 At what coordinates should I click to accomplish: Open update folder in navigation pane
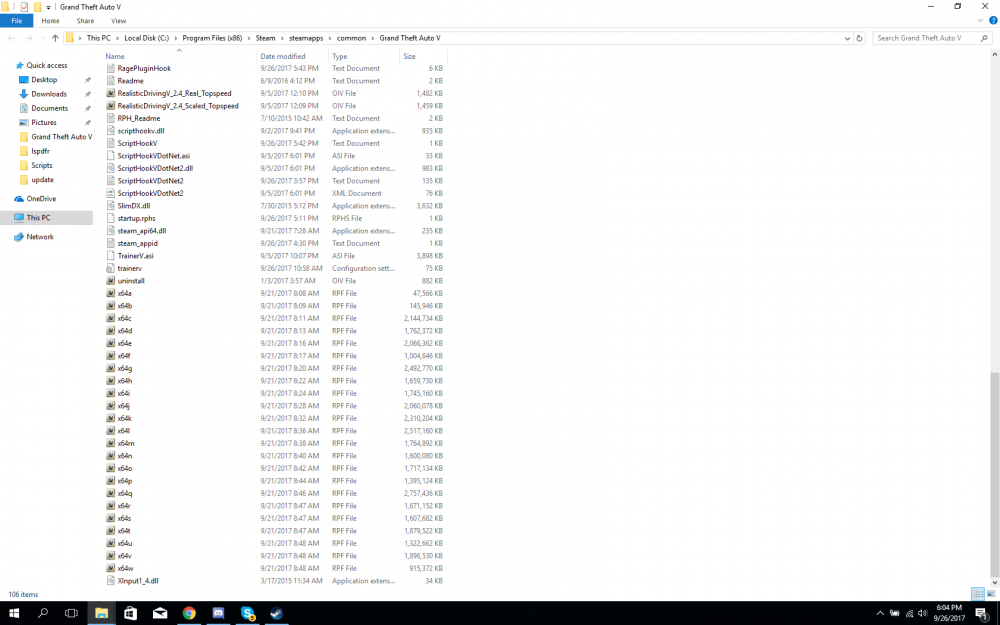coord(42,180)
